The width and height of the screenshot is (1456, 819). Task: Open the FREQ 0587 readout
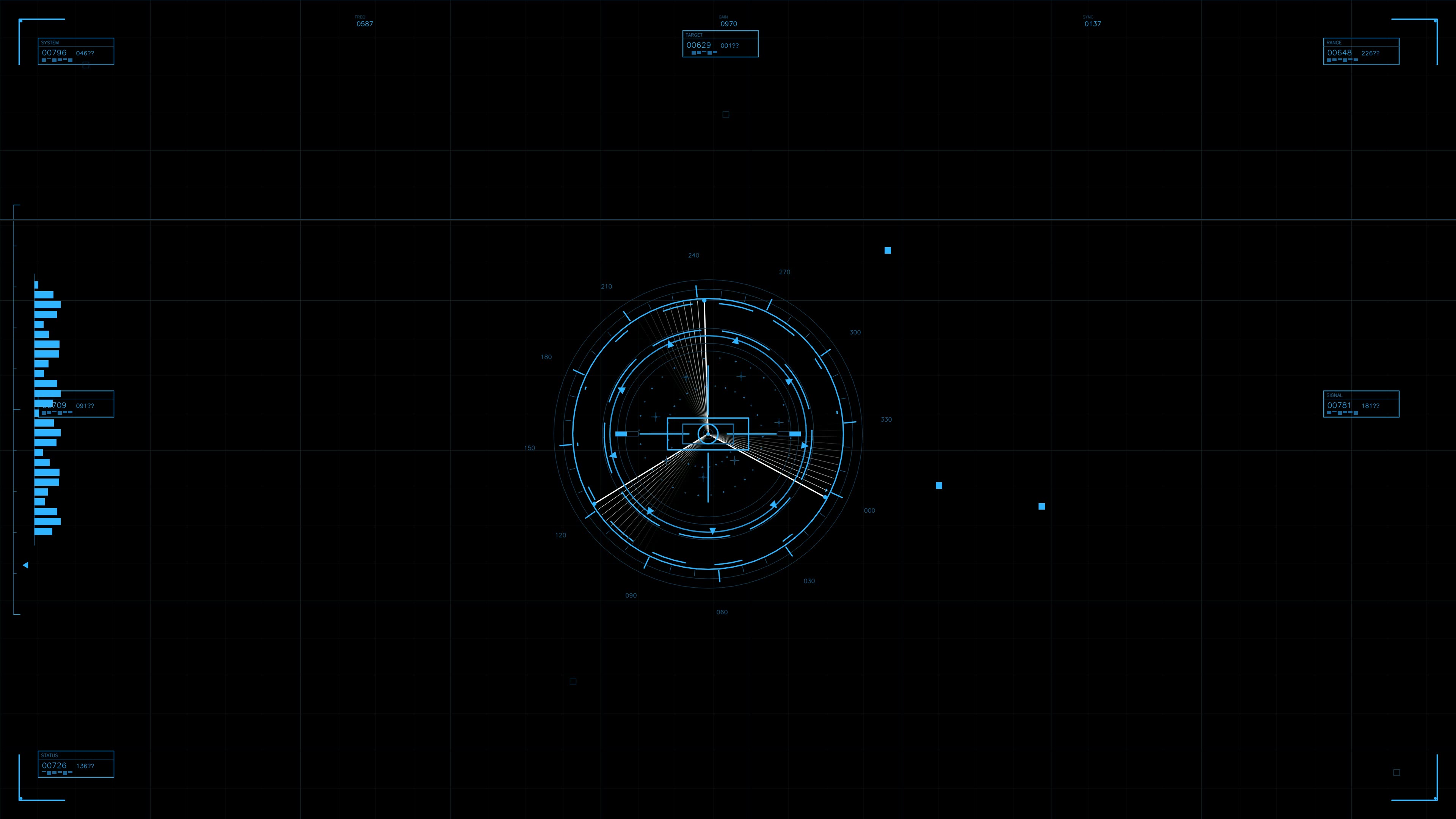[x=364, y=23]
